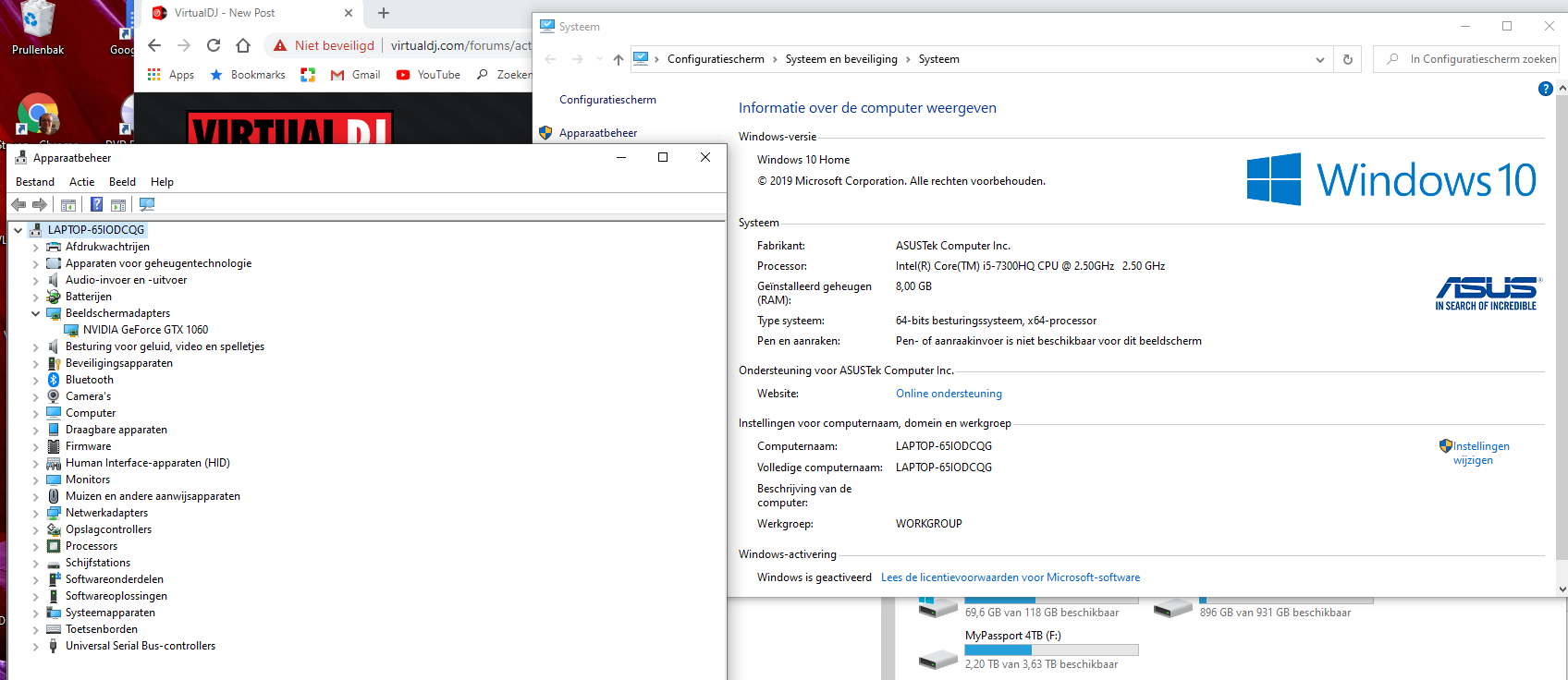Open Prullenbak on the desktop
Viewport: 1568px width, 680px height.
37,30
